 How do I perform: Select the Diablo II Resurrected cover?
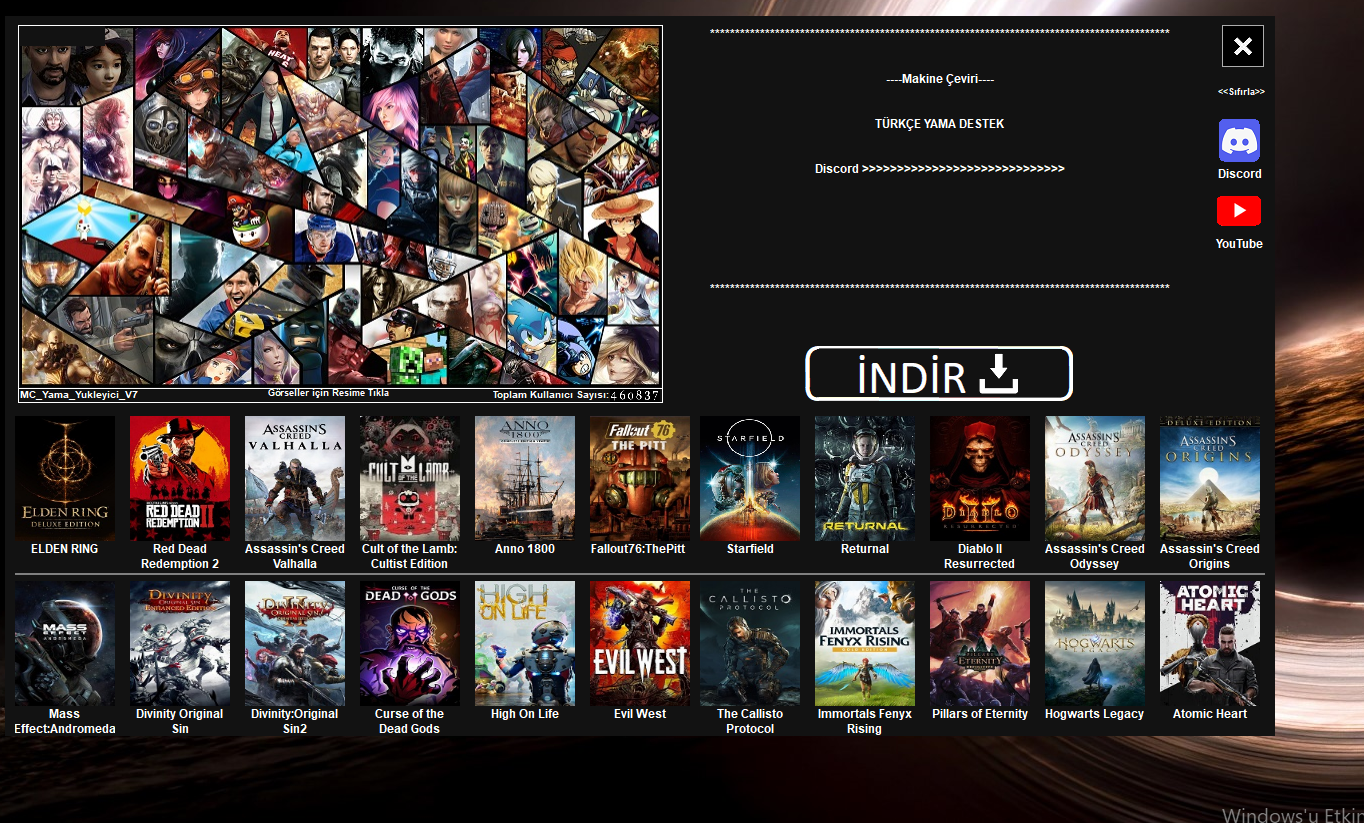[x=980, y=479]
